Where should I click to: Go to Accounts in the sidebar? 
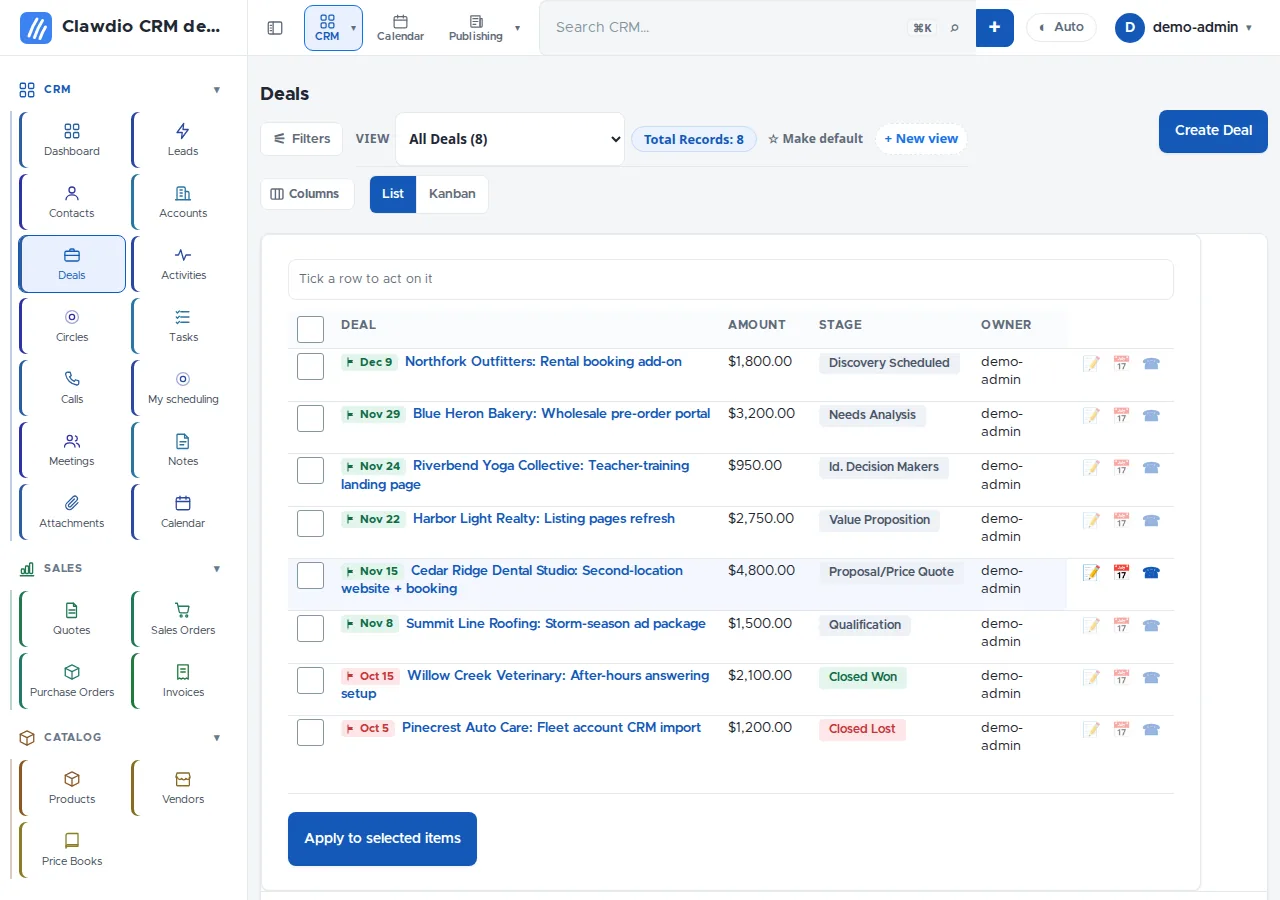pyautogui.click(x=183, y=202)
